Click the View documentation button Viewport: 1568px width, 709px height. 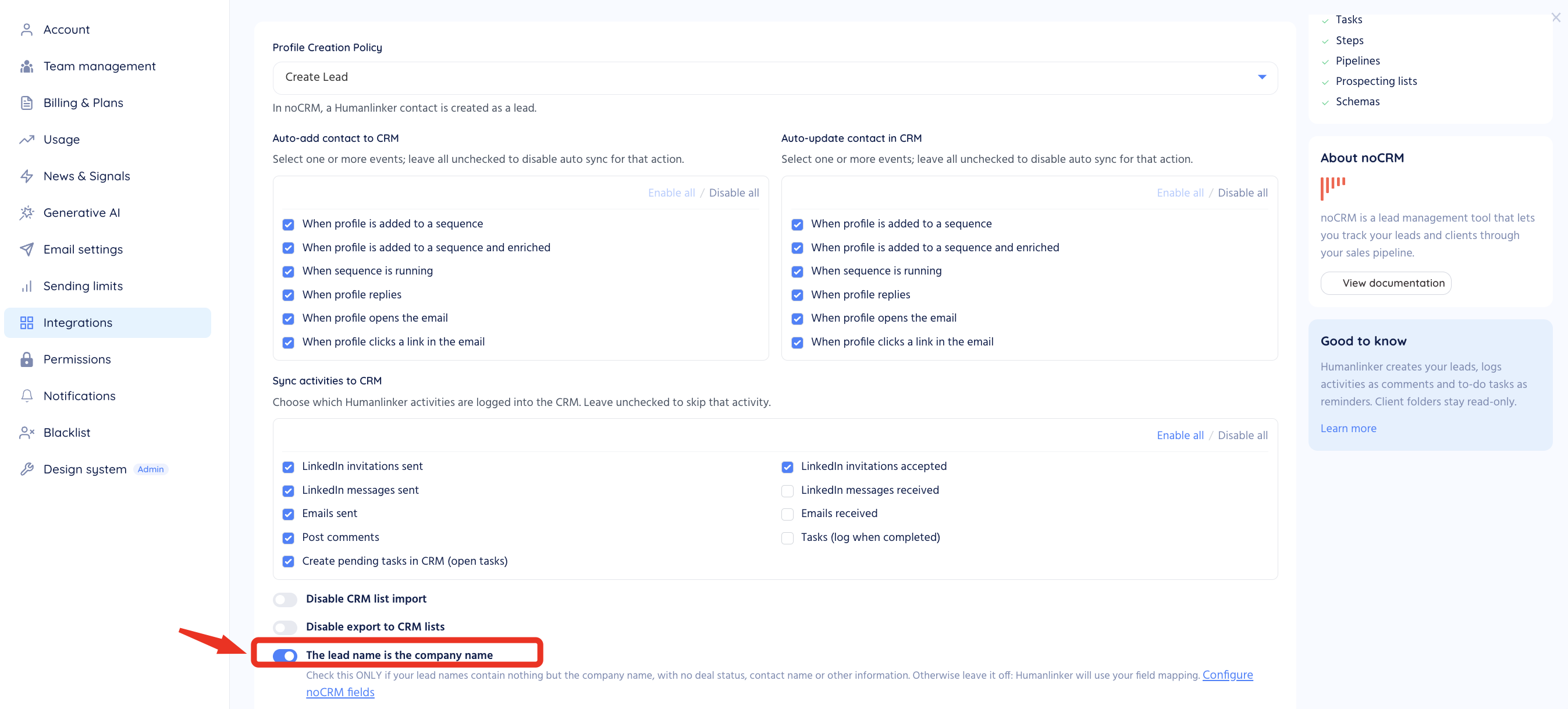click(x=1385, y=283)
